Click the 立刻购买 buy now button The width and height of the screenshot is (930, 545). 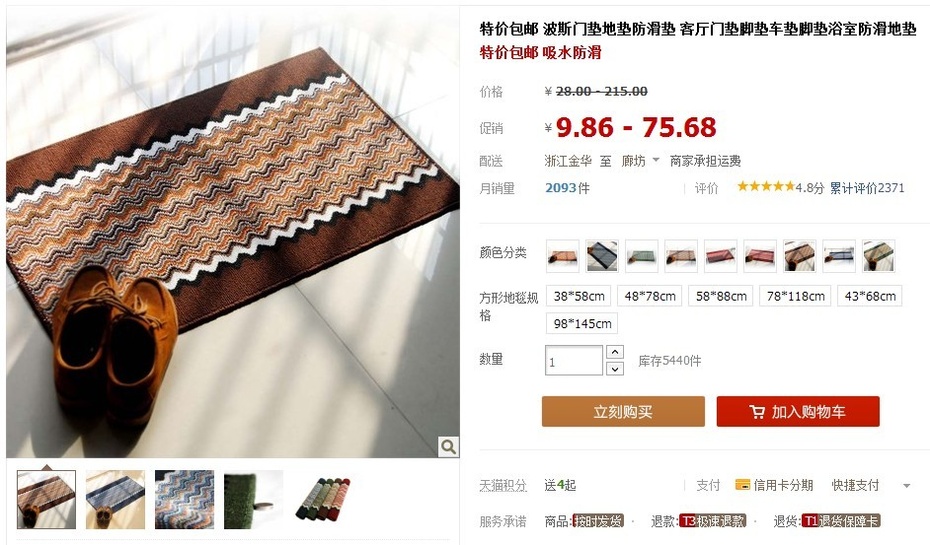(623, 412)
